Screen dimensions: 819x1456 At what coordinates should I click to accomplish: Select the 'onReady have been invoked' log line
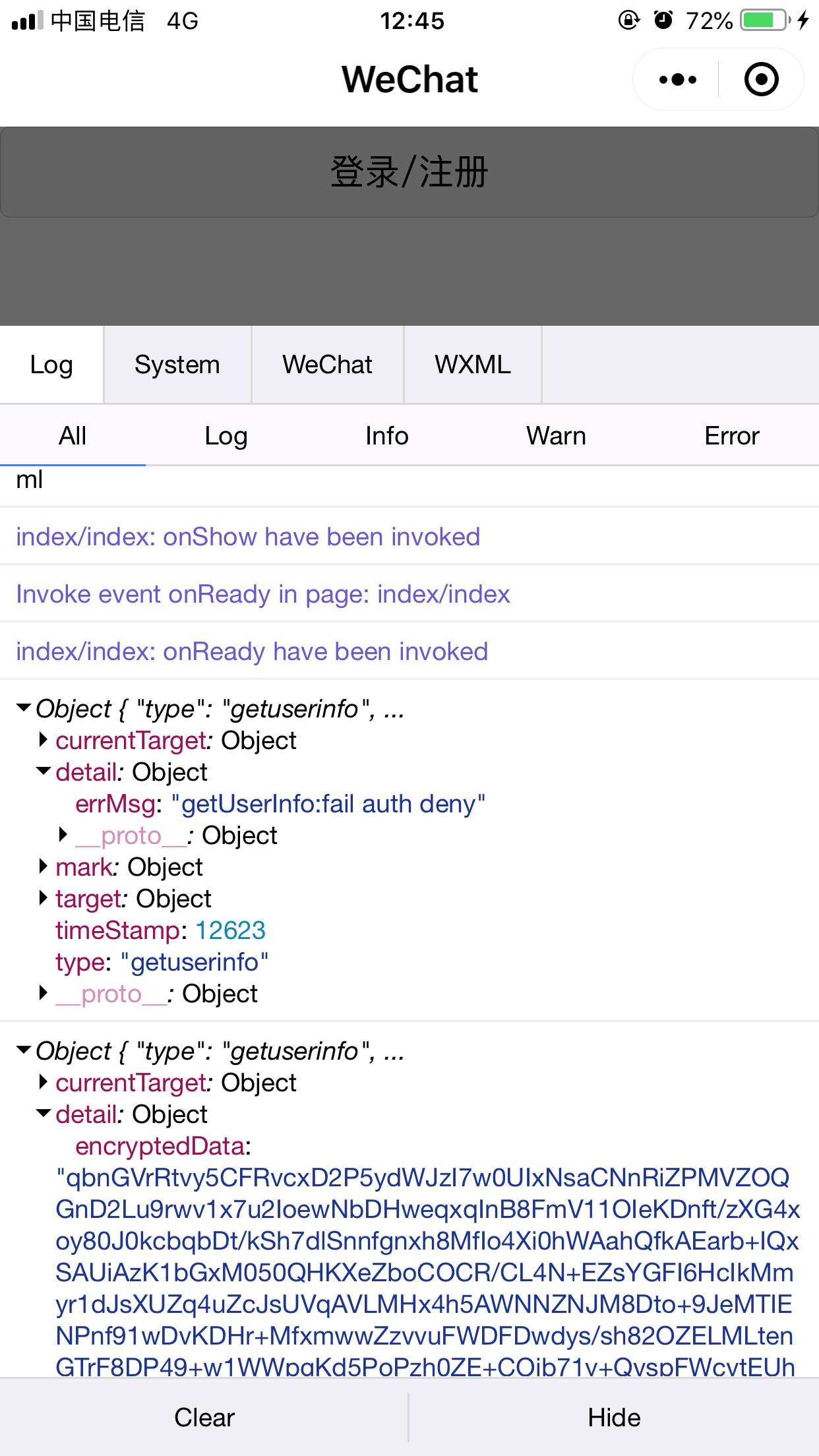tap(409, 652)
